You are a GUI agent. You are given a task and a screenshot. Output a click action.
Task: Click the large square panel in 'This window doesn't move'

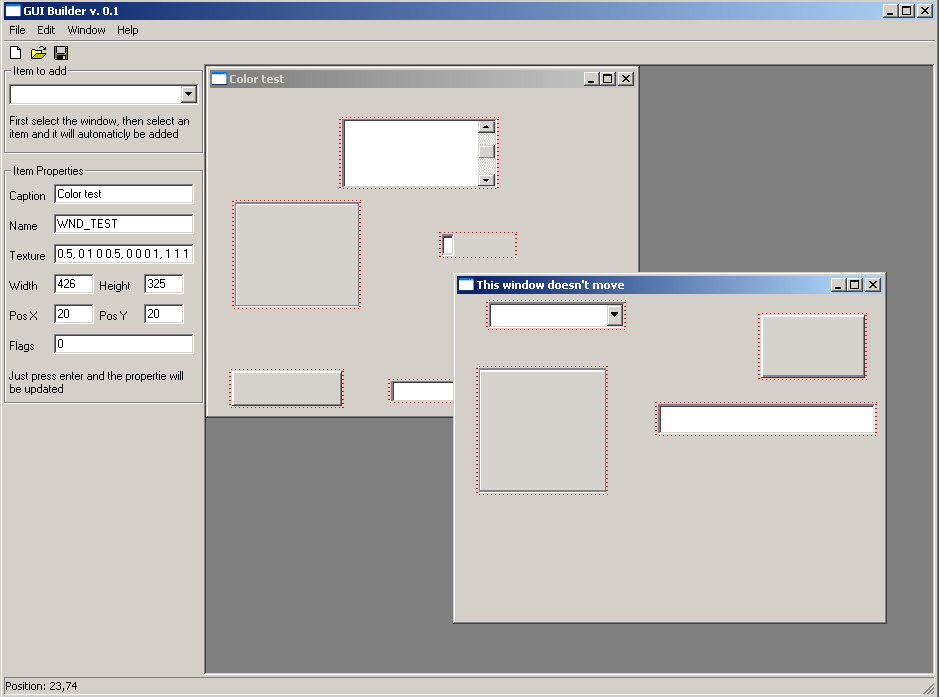tap(543, 430)
